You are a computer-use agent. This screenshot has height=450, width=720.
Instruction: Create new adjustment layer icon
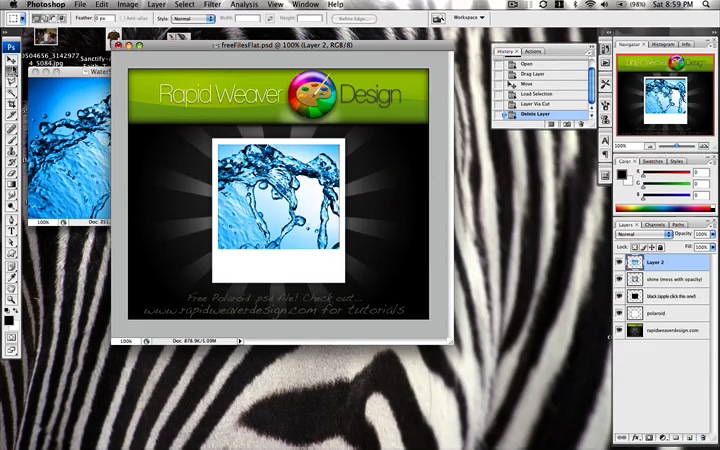click(663, 438)
